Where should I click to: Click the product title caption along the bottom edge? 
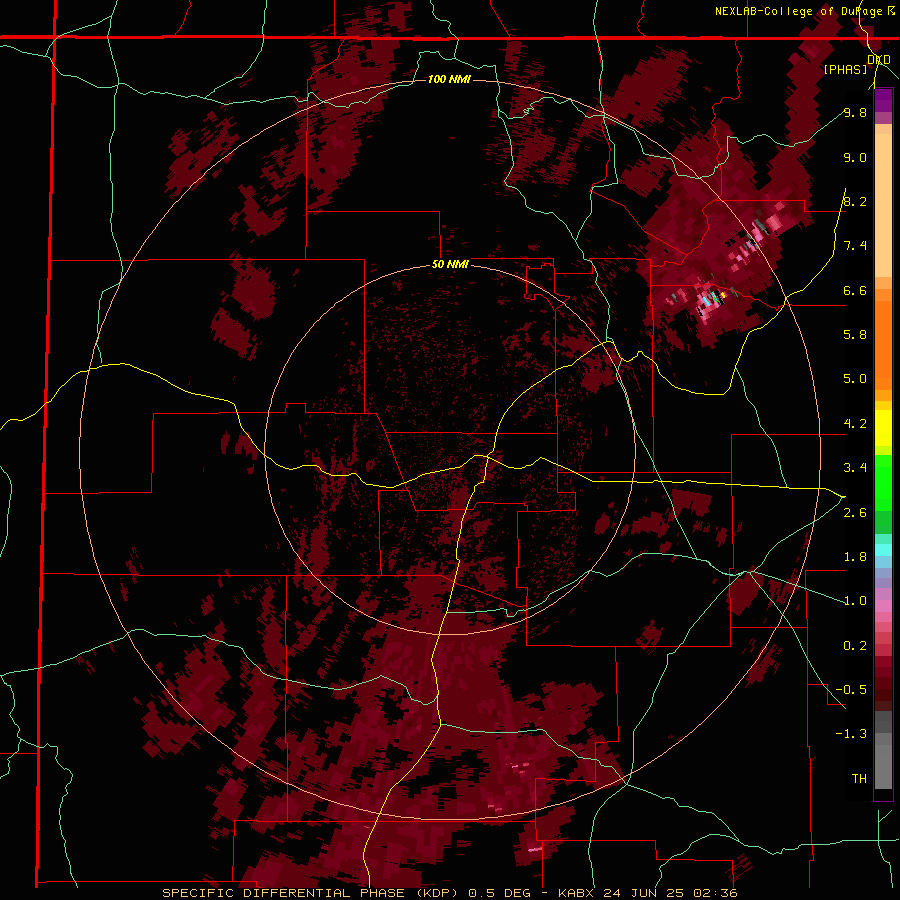point(449,893)
